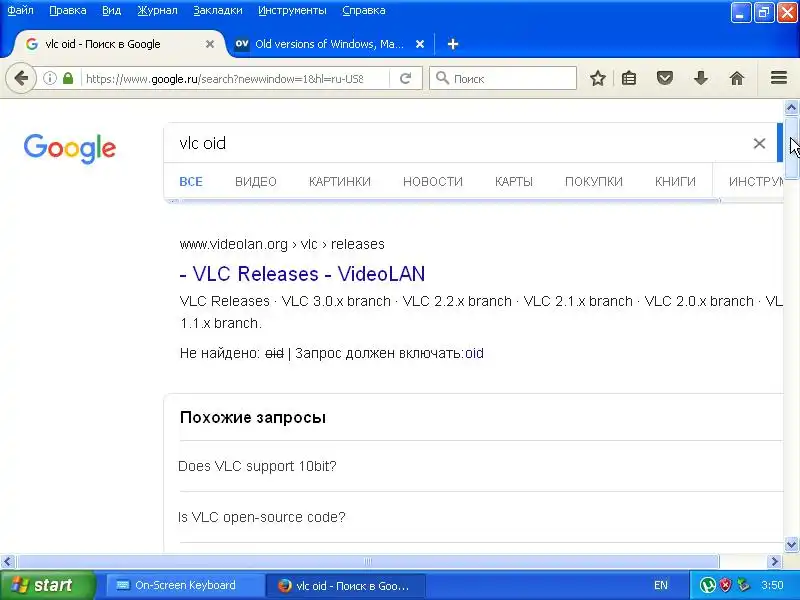Switch to ПОКУПКИ results

[x=594, y=182]
